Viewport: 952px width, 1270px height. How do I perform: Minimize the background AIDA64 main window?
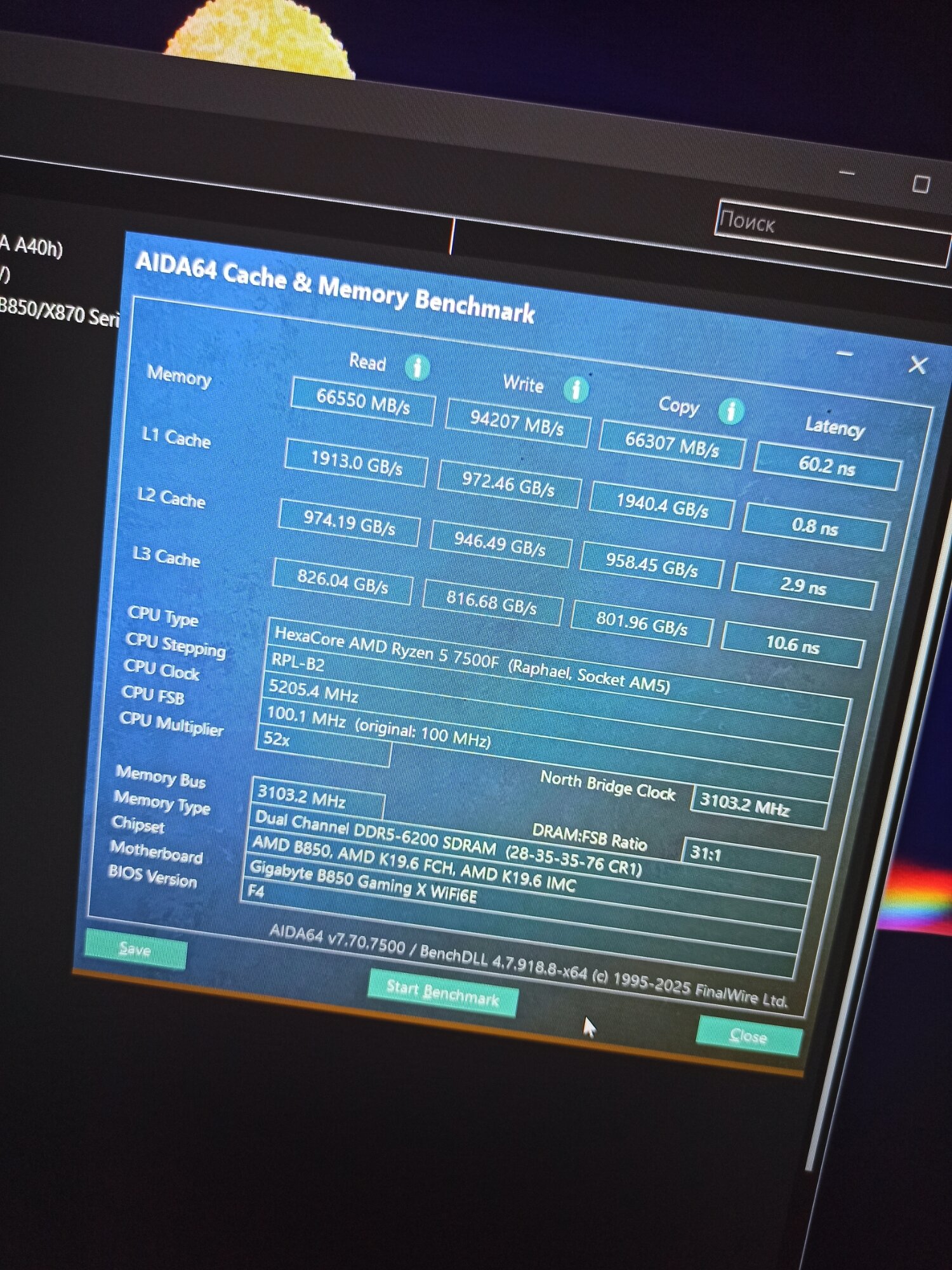847,173
